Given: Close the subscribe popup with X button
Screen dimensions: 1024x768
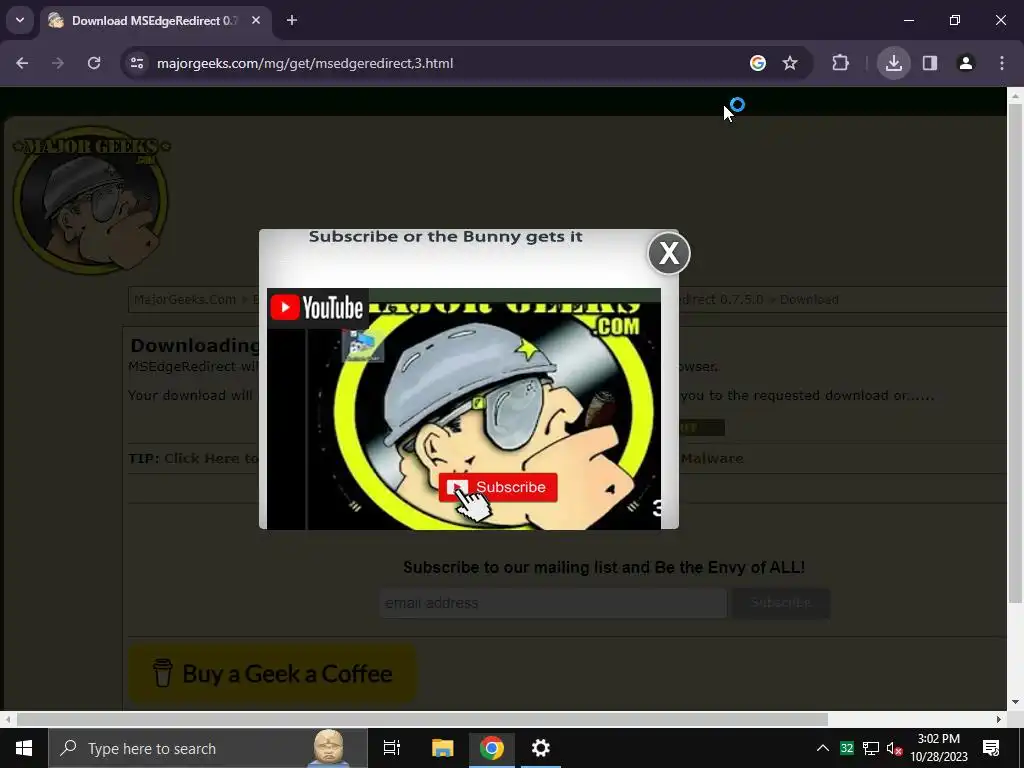Looking at the screenshot, I should point(669,253).
